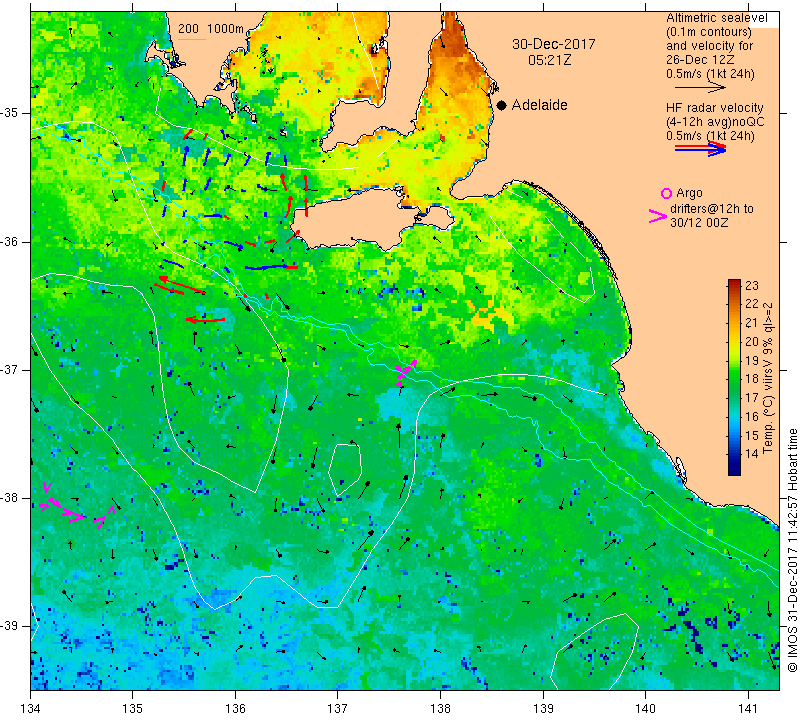
Task: Click the '200 1000m' depth contour label
Action: pyautogui.click(x=211, y=29)
